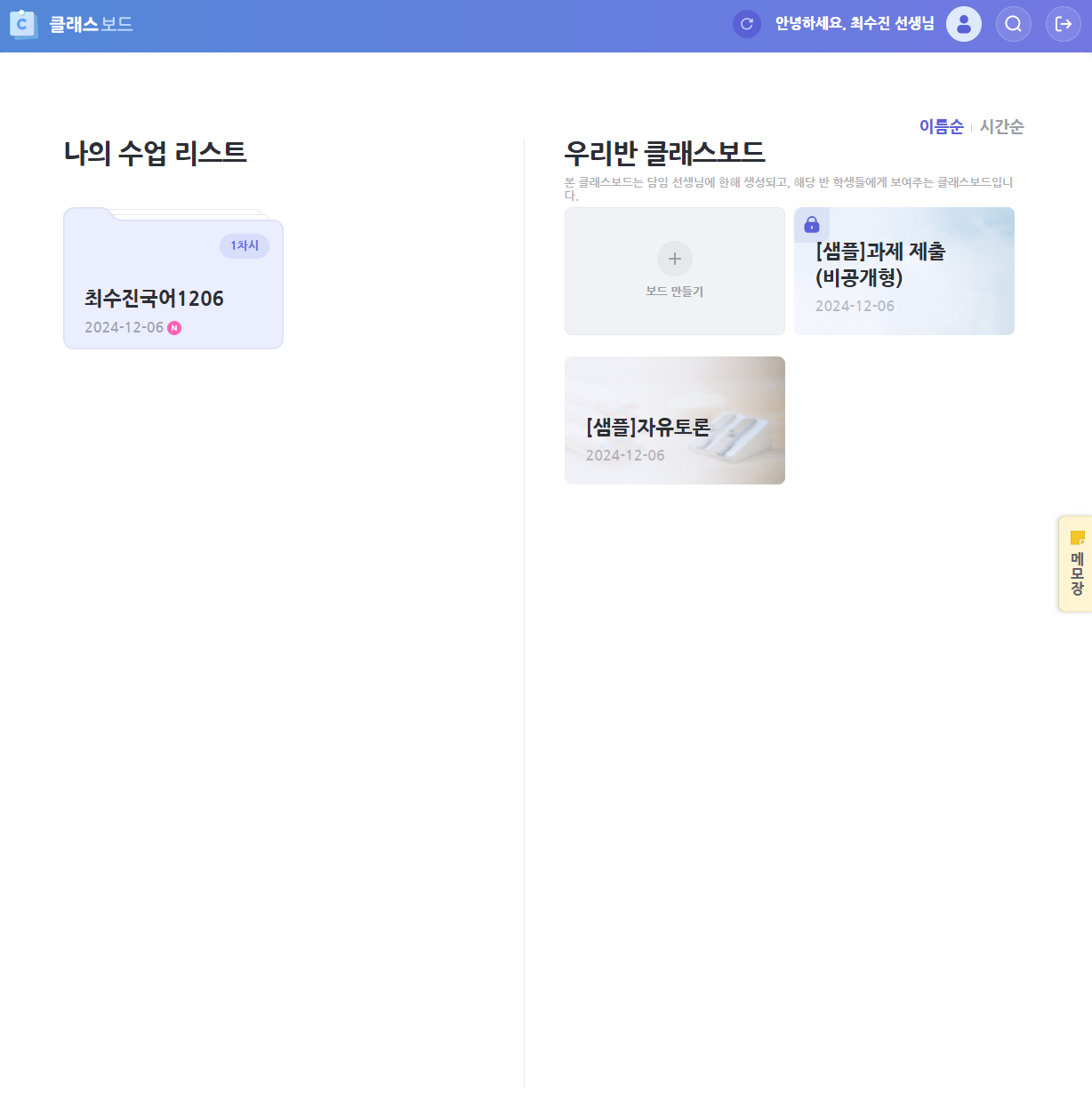Screen dimensions: 1092x1105
Task: Click the yellow sticky note memo icon
Action: [x=1077, y=538]
